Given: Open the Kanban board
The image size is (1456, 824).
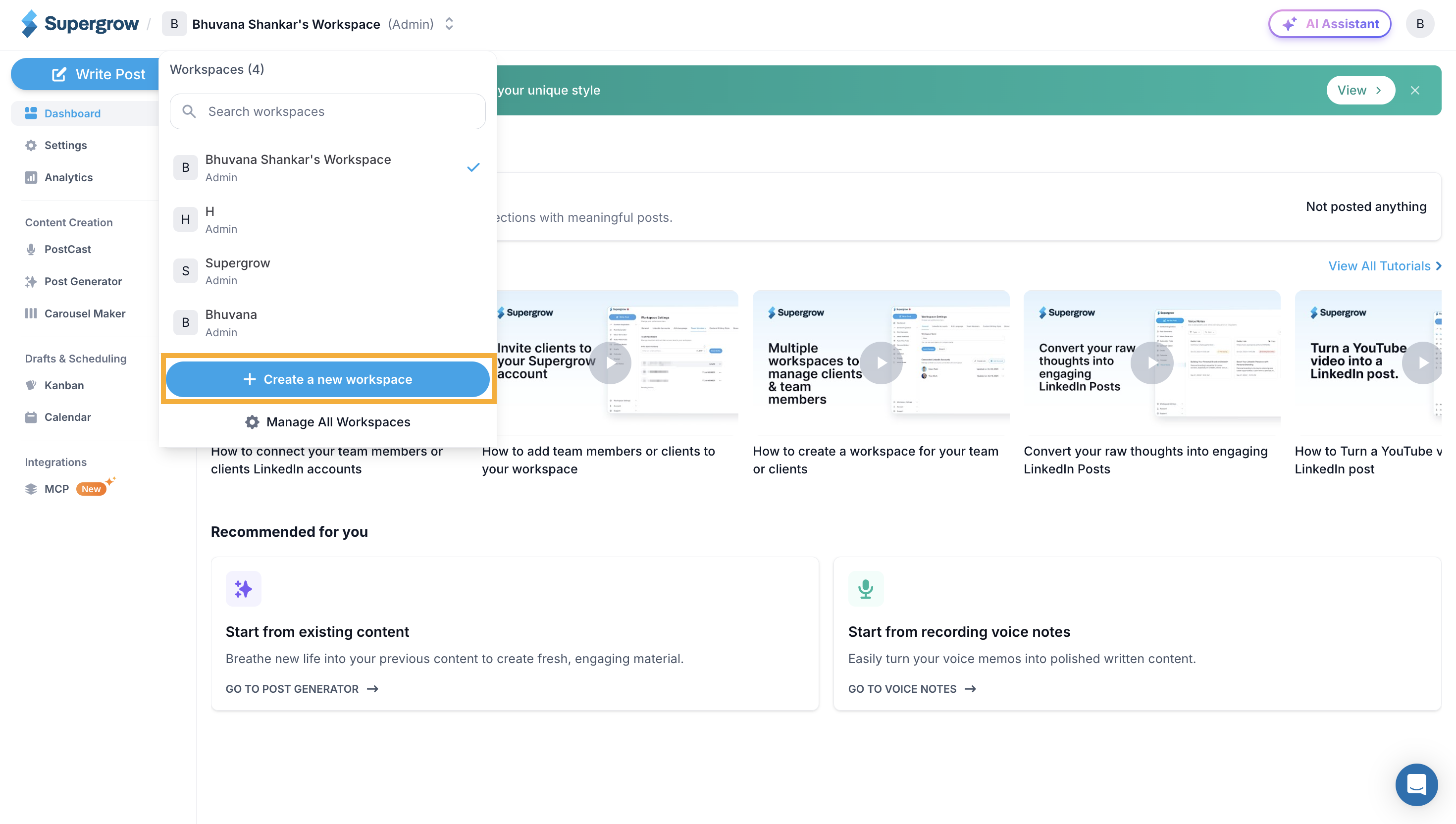Looking at the screenshot, I should click(54, 385).
